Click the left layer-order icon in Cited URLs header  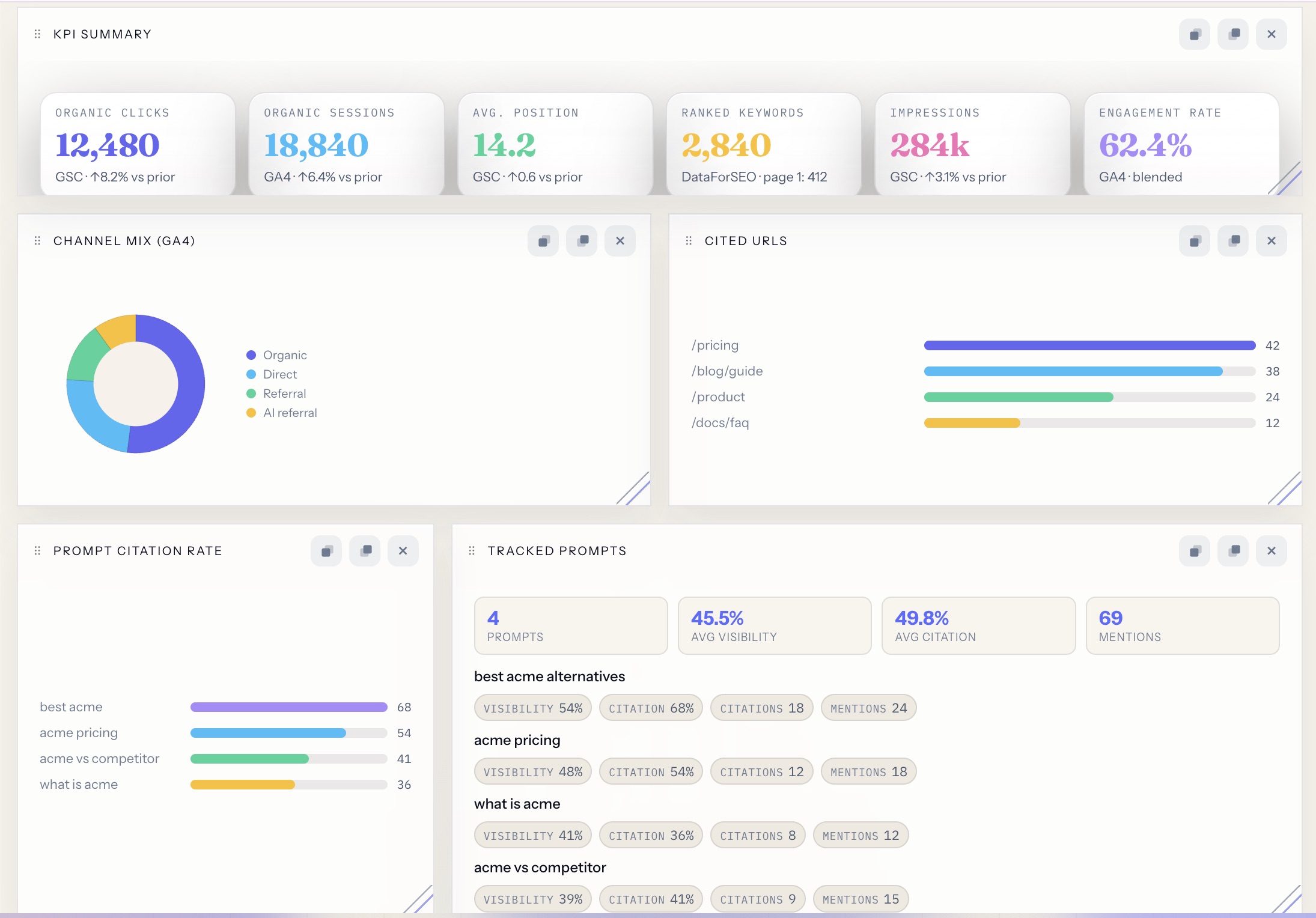point(1195,241)
